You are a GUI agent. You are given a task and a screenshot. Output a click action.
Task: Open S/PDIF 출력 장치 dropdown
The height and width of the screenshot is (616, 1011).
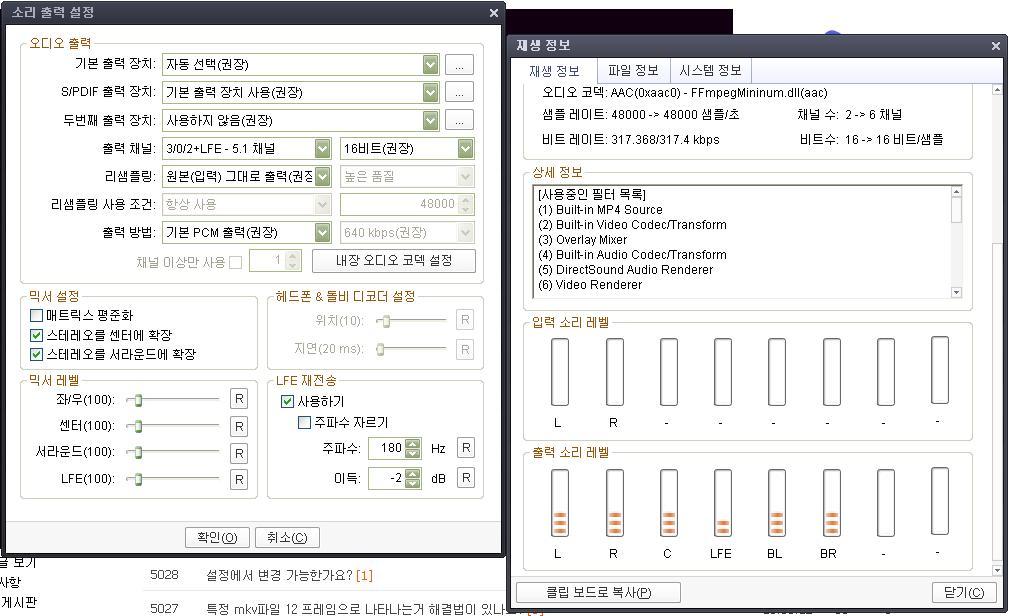431,92
